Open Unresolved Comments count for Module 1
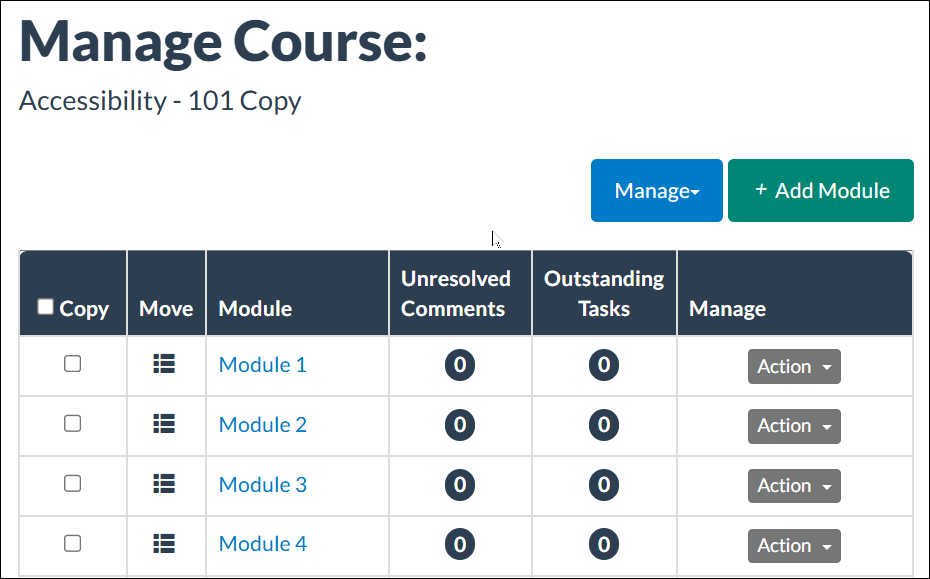This screenshot has height=579, width=930. (459, 364)
